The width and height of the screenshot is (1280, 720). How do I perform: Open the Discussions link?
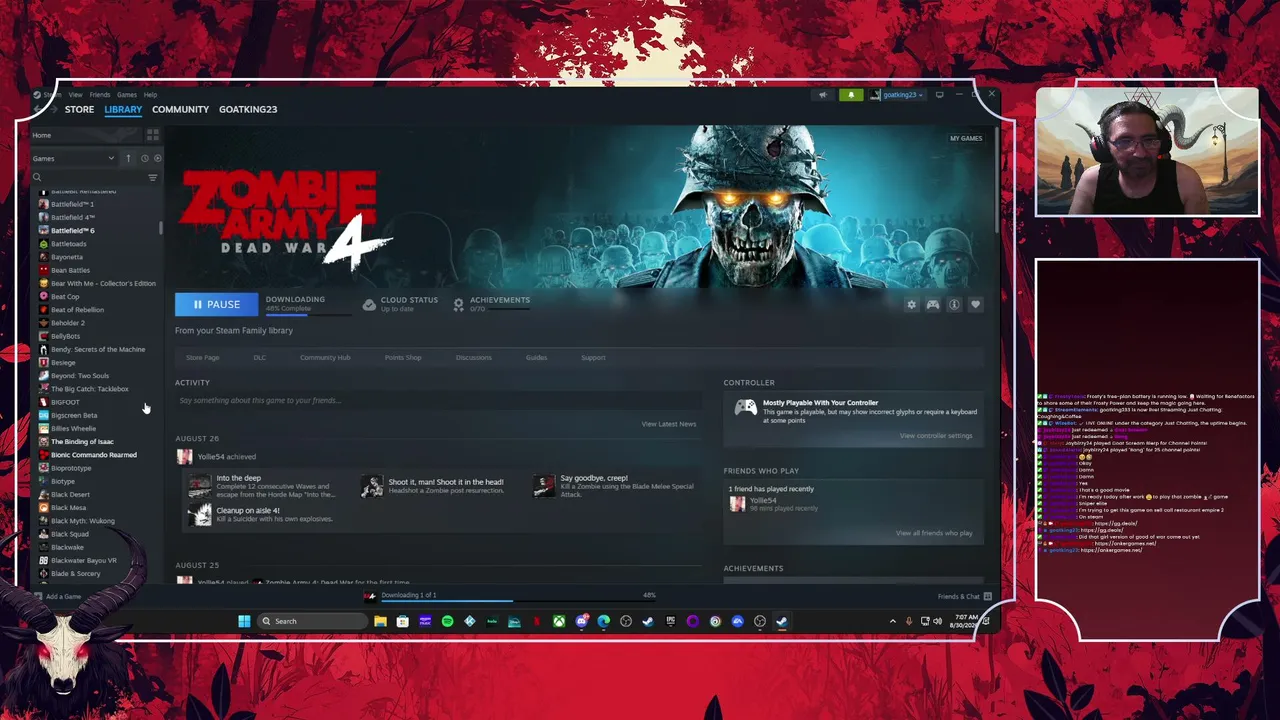pyautogui.click(x=474, y=357)
